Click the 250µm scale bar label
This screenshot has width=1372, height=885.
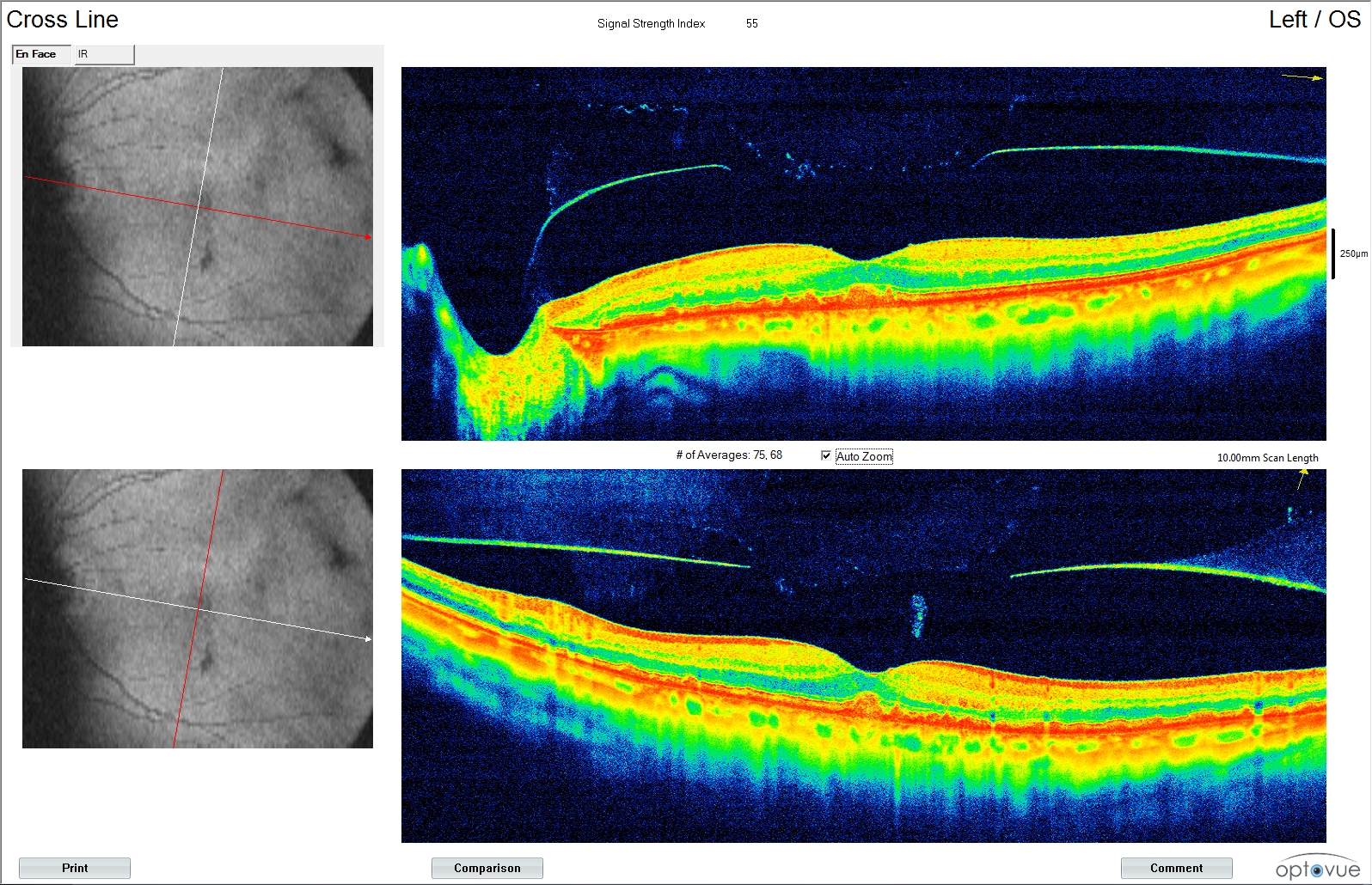pos(1353,253)
